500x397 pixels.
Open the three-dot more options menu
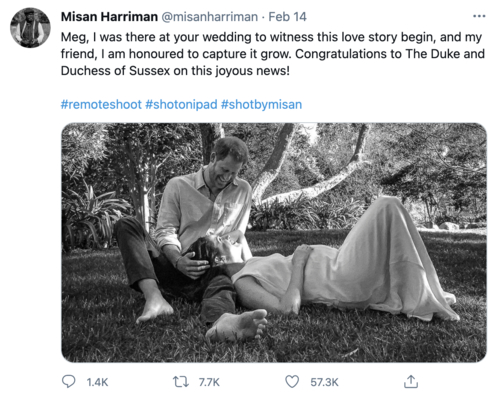pyautogui.click(x=479, y=16)
